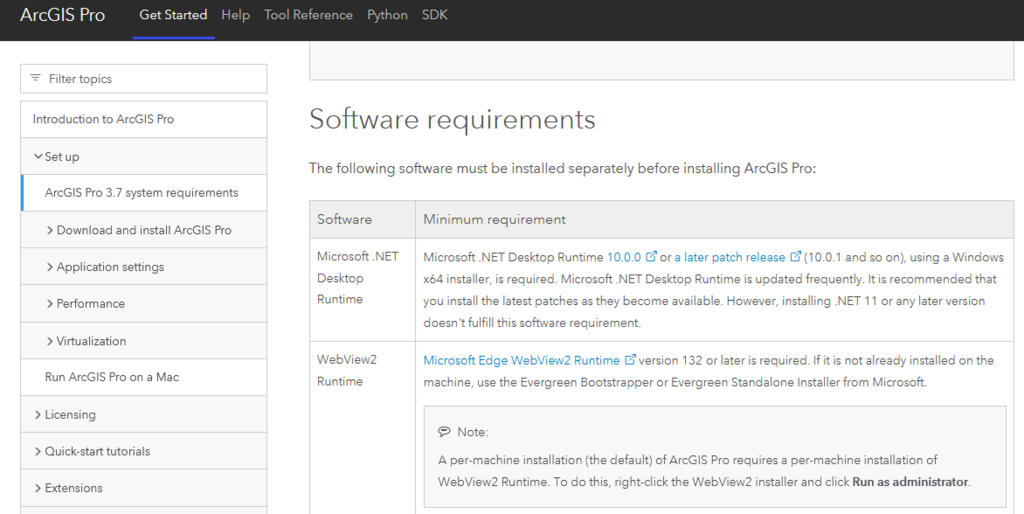1024x514 pixels.
Task: Expand the Extensions section
Action: [x=38, y=488]
